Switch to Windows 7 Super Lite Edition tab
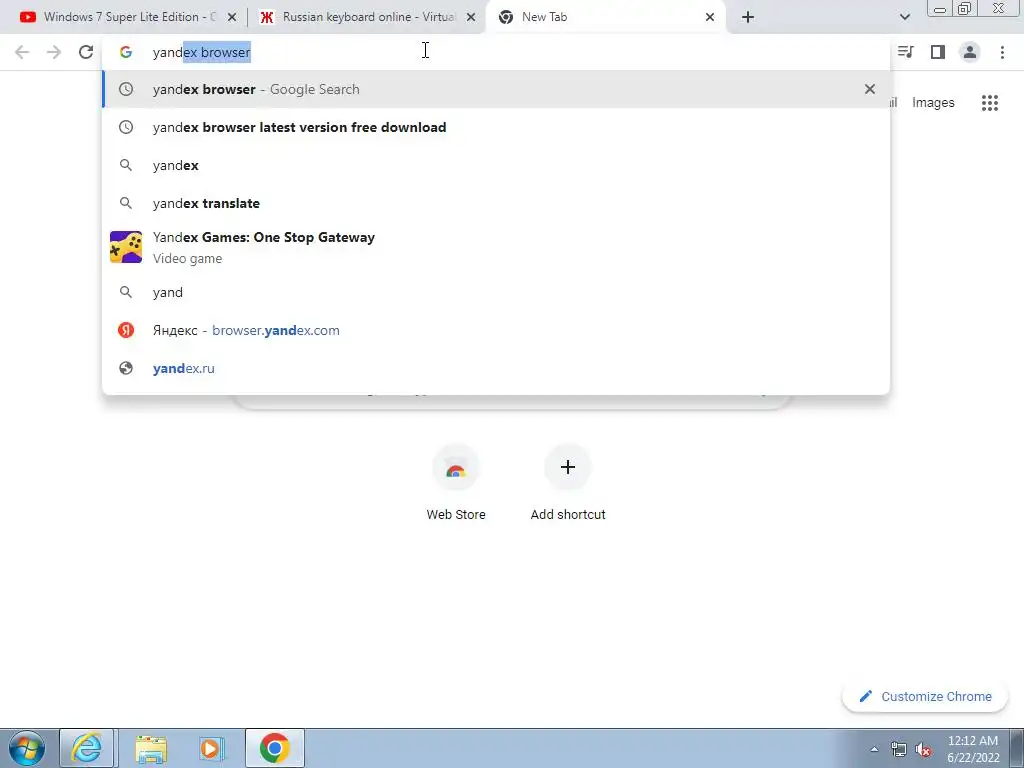This screenshot has height=768, width=1024. tap(128, 17)
